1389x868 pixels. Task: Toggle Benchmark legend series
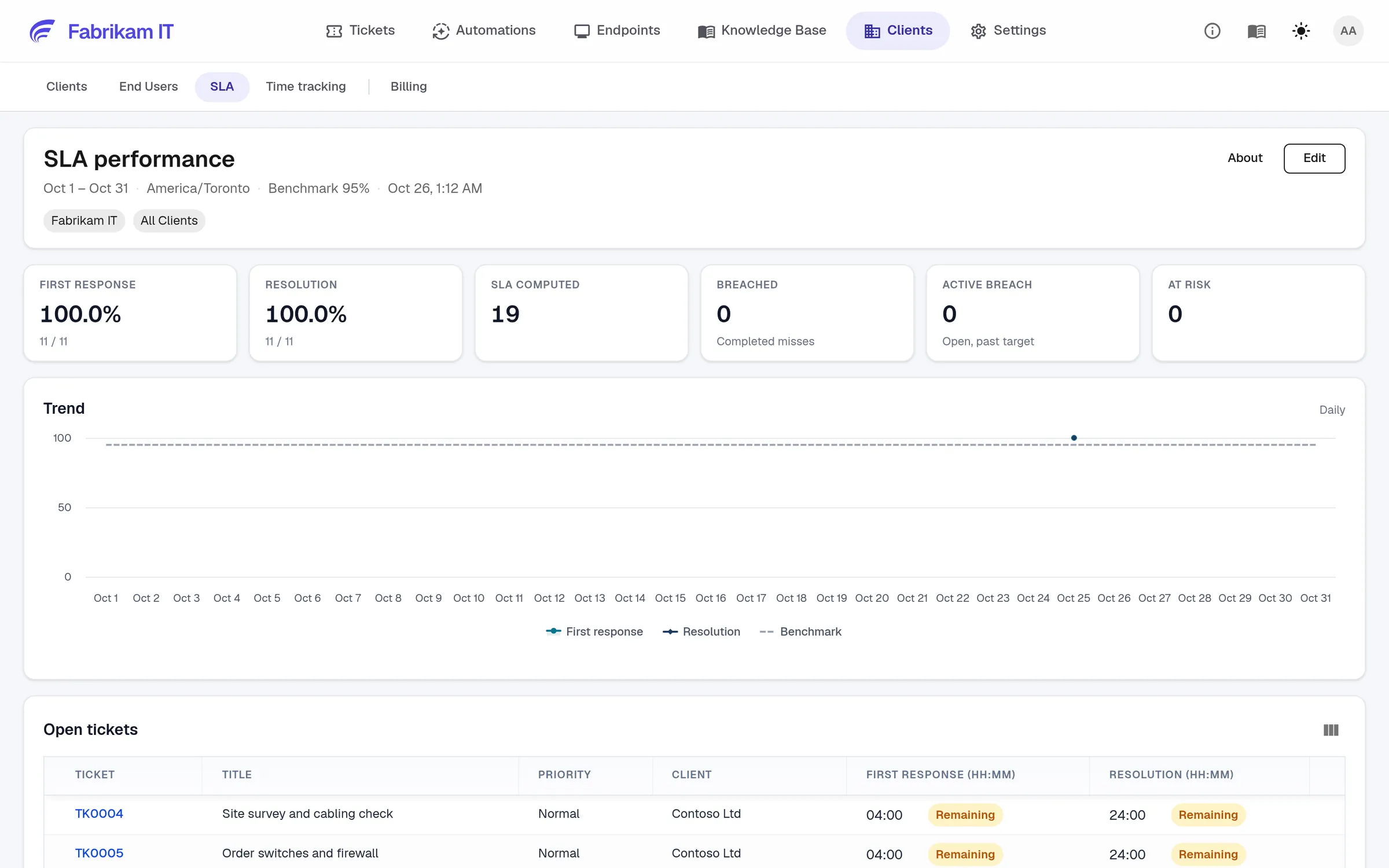click(x=800, y=631)
